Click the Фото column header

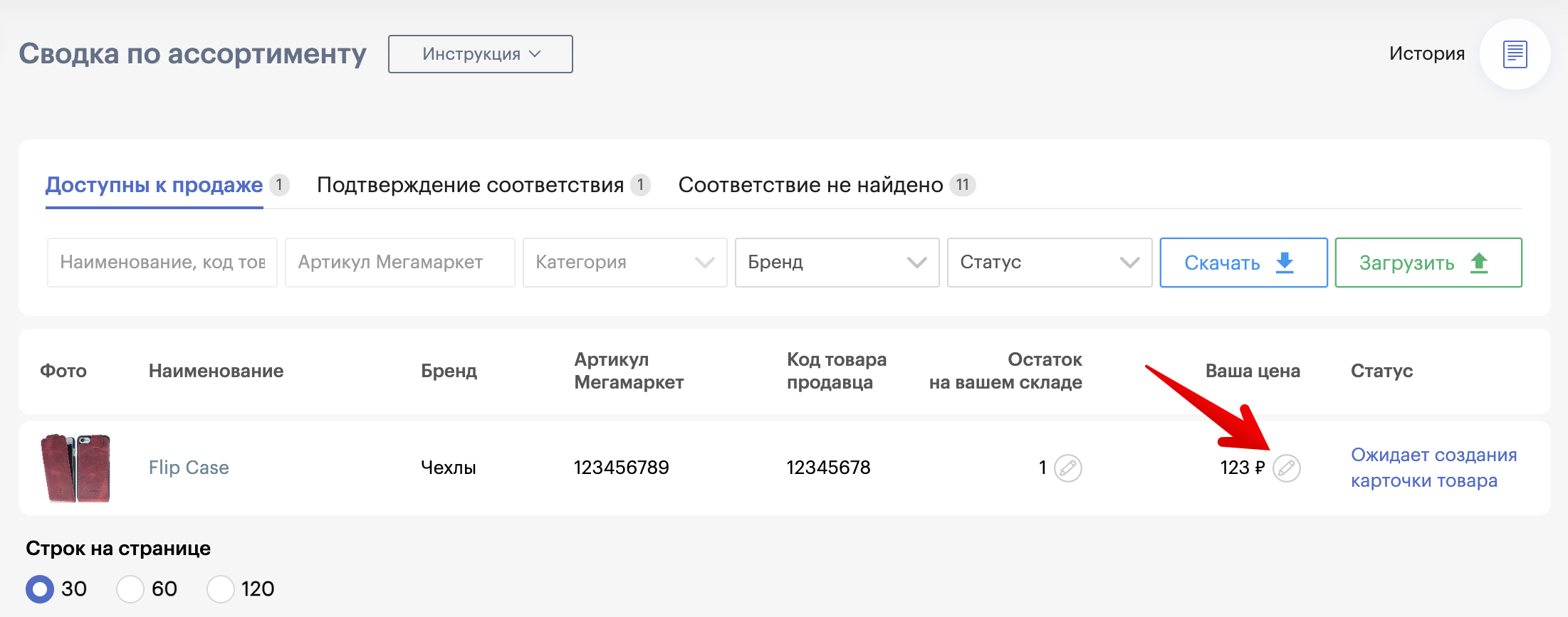click(x=63, y=371)
